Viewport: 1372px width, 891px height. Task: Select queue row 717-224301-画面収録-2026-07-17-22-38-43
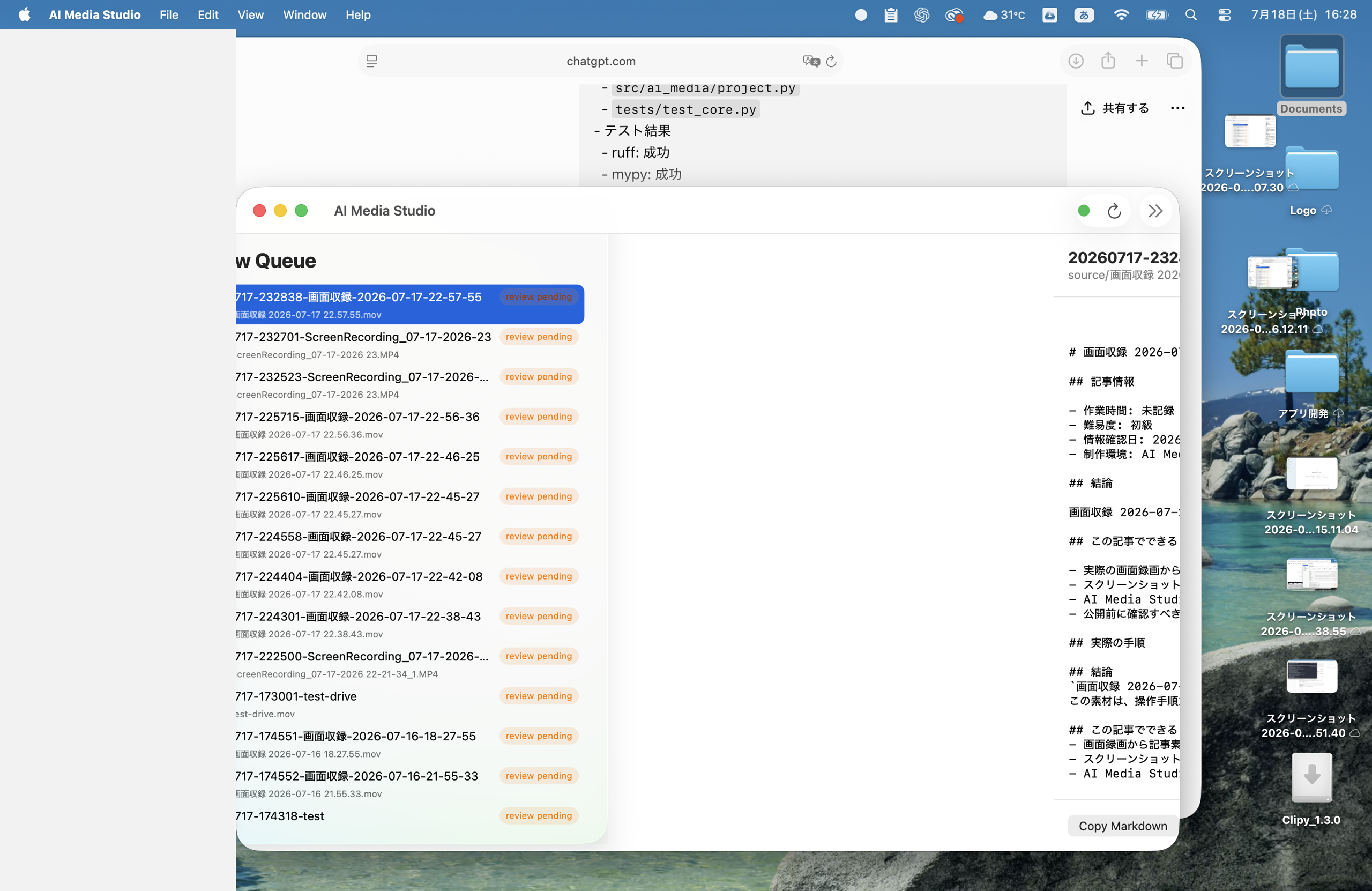[410, 624]
